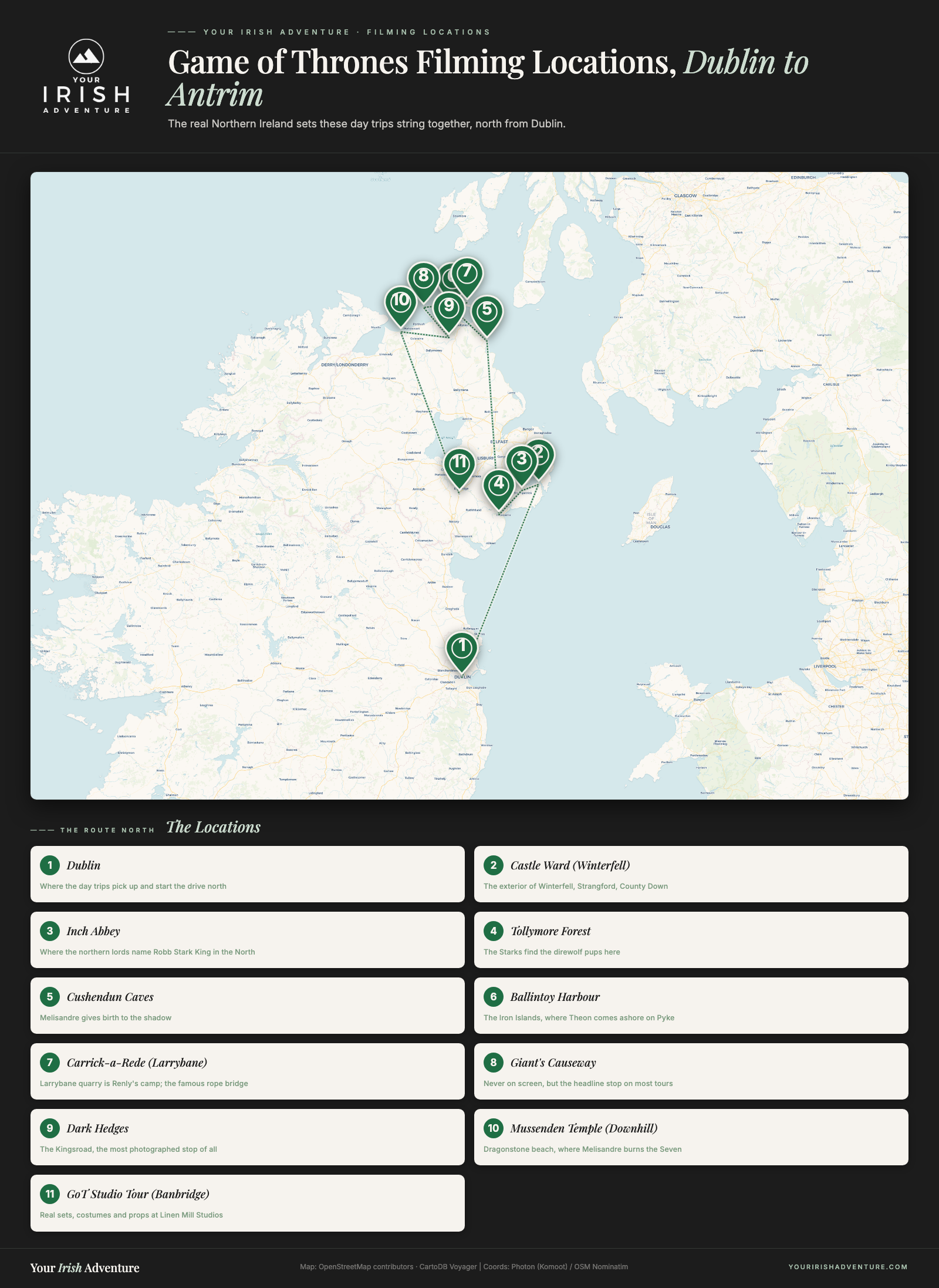Click the number 4 badge beside Tollymore Forest

[x=494, y=930]
